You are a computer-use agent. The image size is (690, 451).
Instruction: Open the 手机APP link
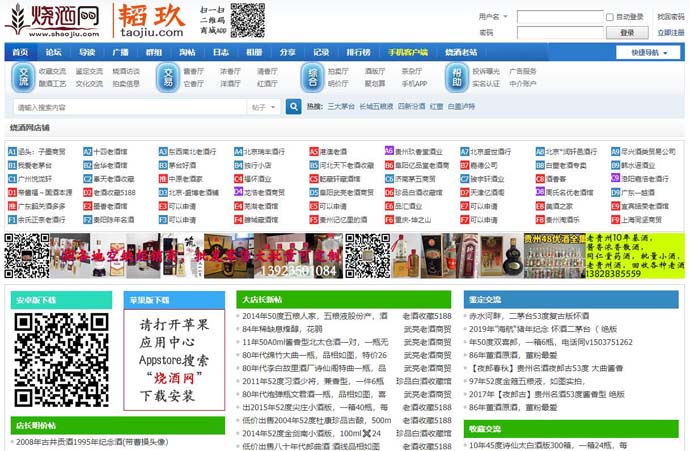(414, 84)
